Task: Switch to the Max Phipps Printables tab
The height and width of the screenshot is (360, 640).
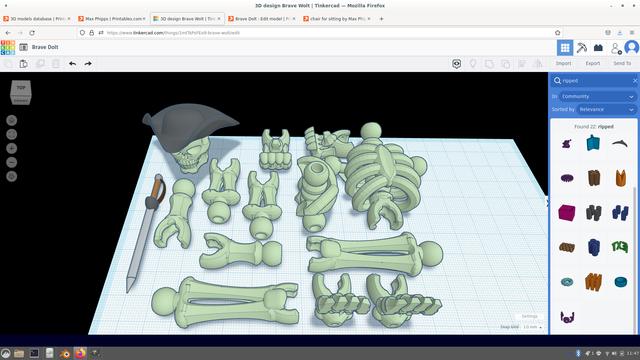Action: 111,19
